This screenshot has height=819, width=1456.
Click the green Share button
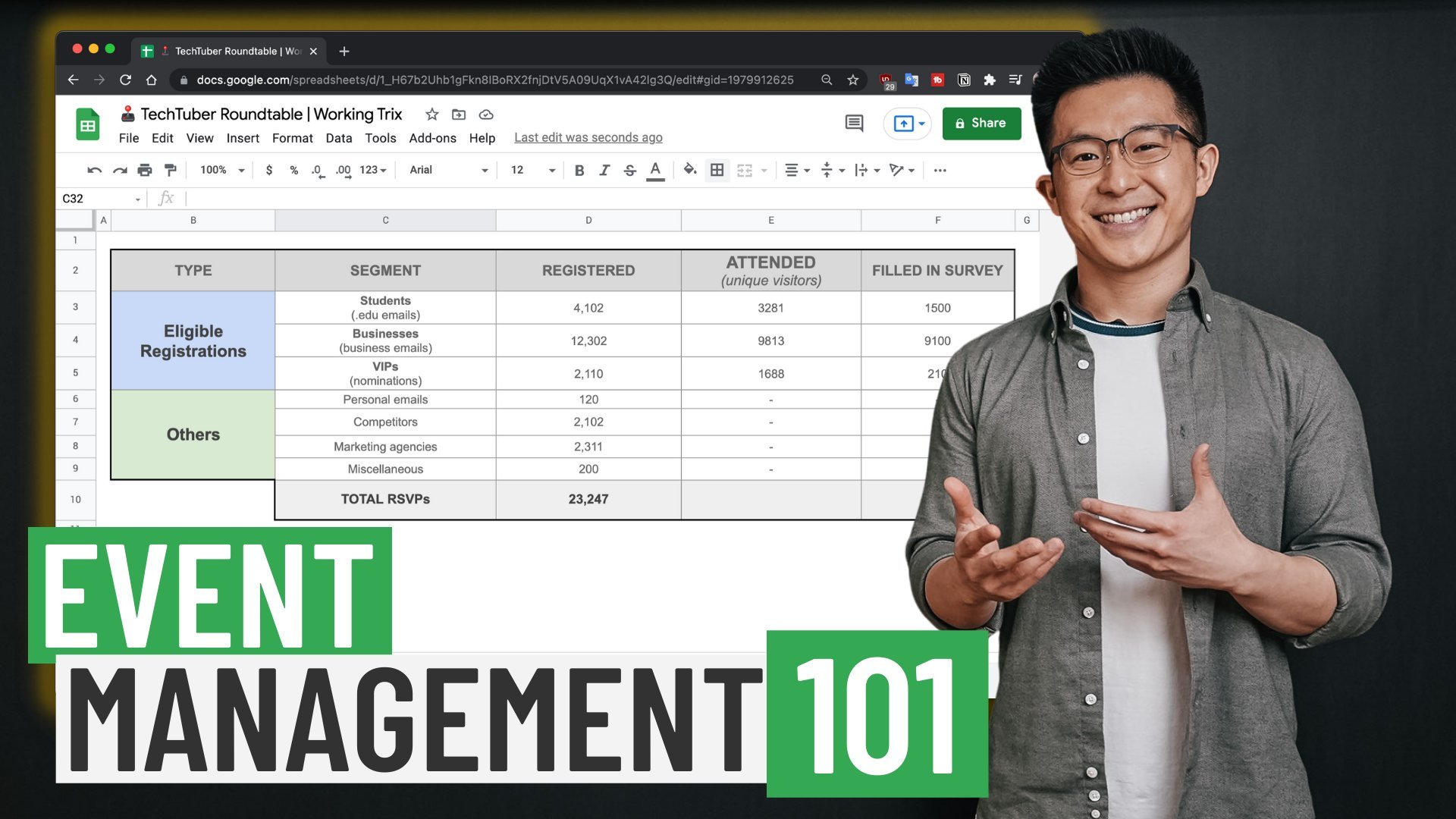(981, 124)
